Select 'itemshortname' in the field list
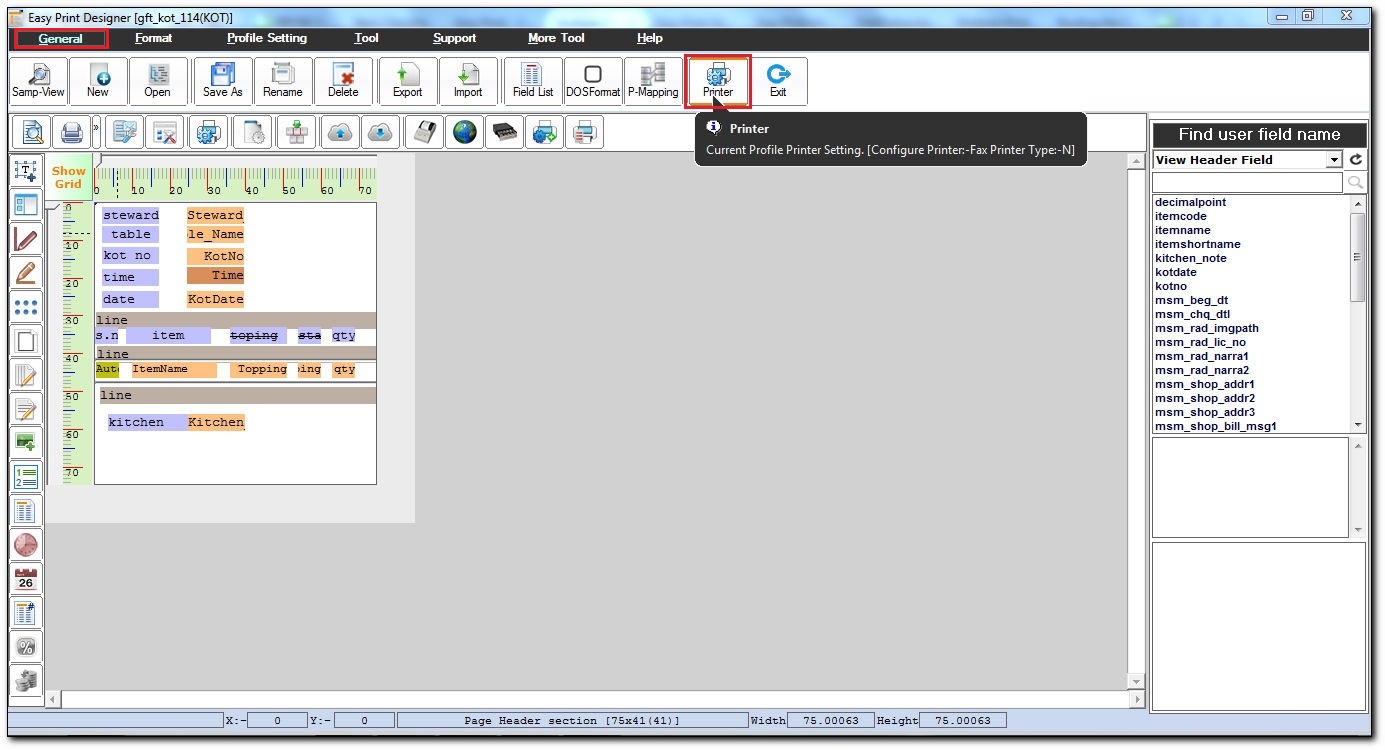The width and height of the screenshot is (1385, 750). 1198,244
